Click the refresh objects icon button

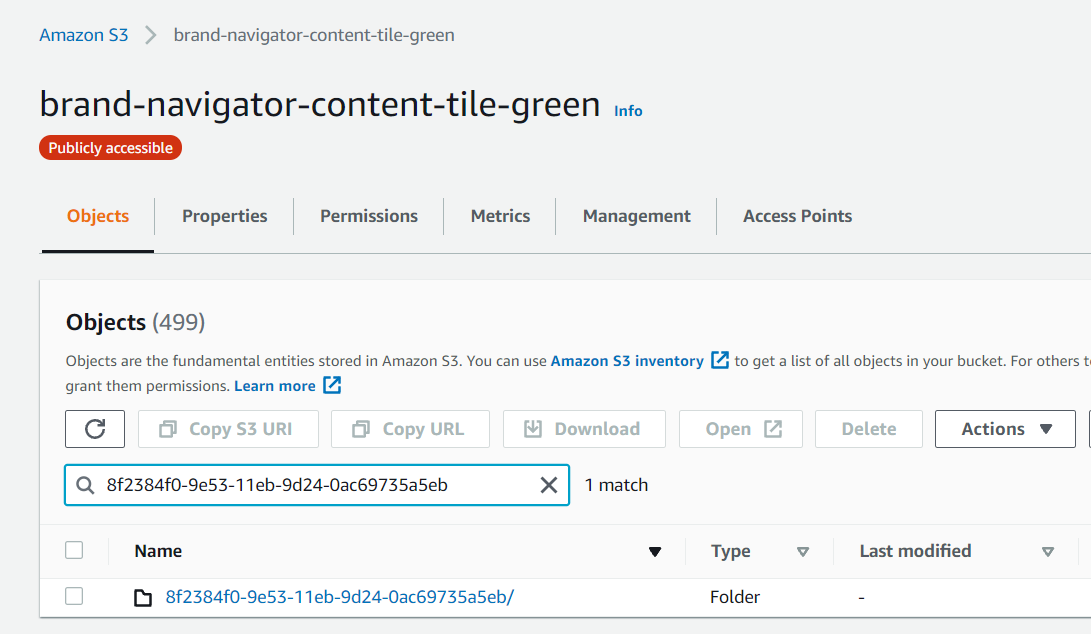(95, 429)
